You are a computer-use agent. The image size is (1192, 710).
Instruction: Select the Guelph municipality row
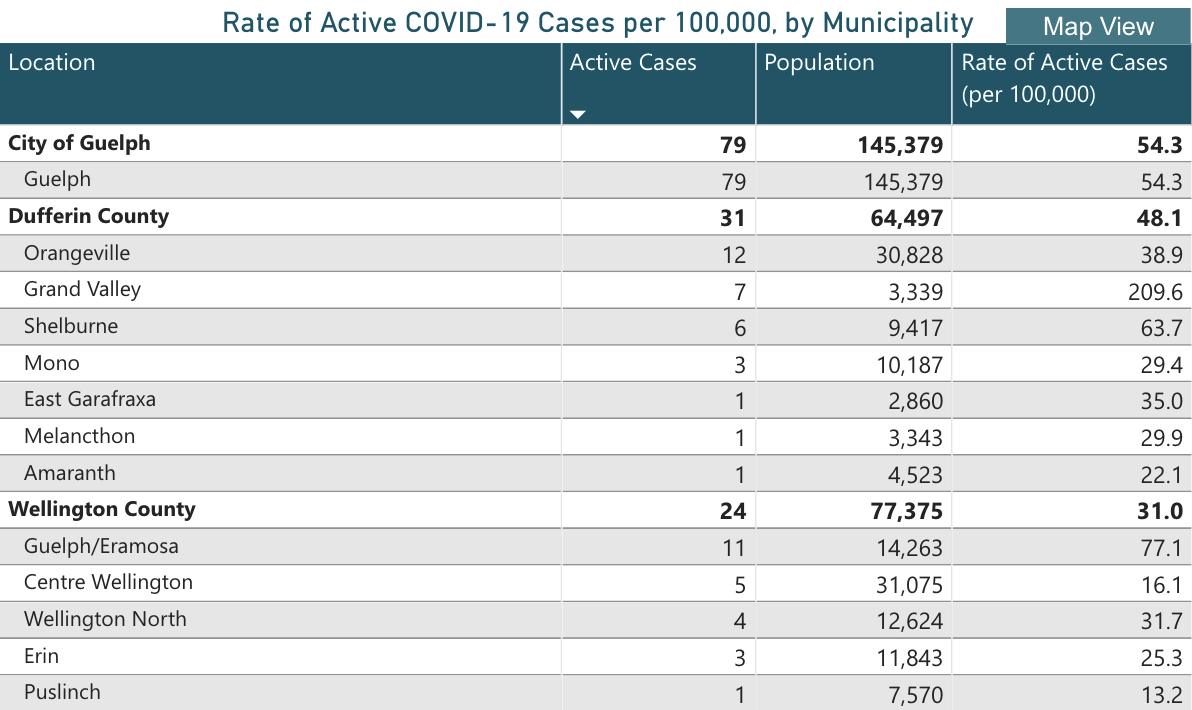click(x=57, y=180)
